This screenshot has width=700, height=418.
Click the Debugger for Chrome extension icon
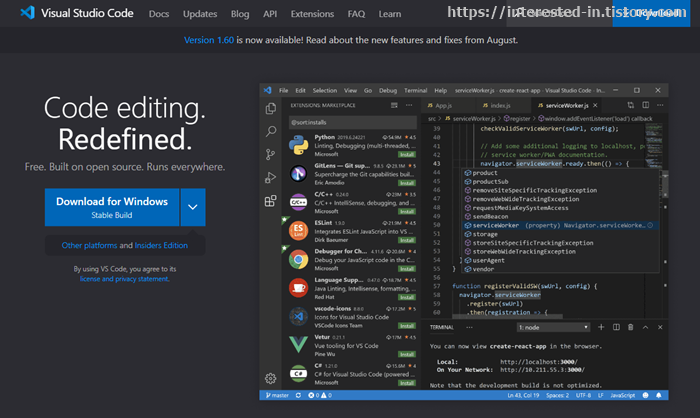point(298,259)
